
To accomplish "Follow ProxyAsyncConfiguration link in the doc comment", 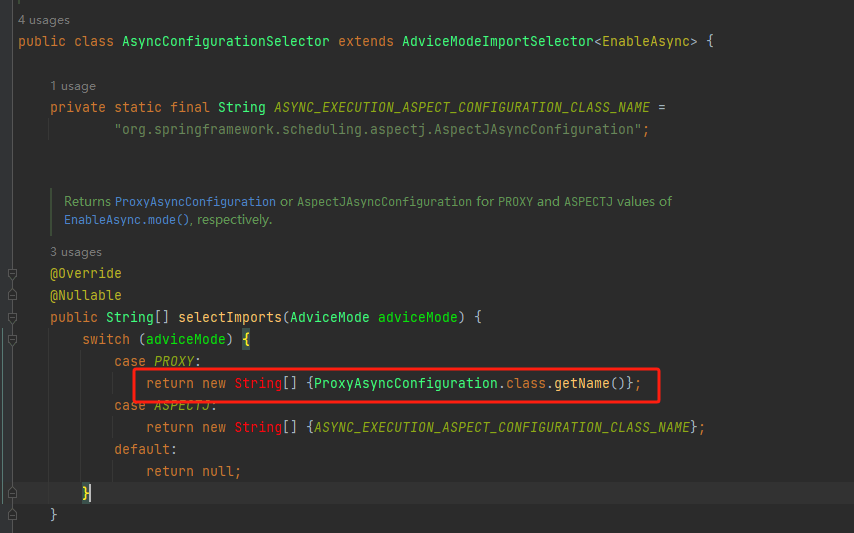I will click(x=195, y=201).
